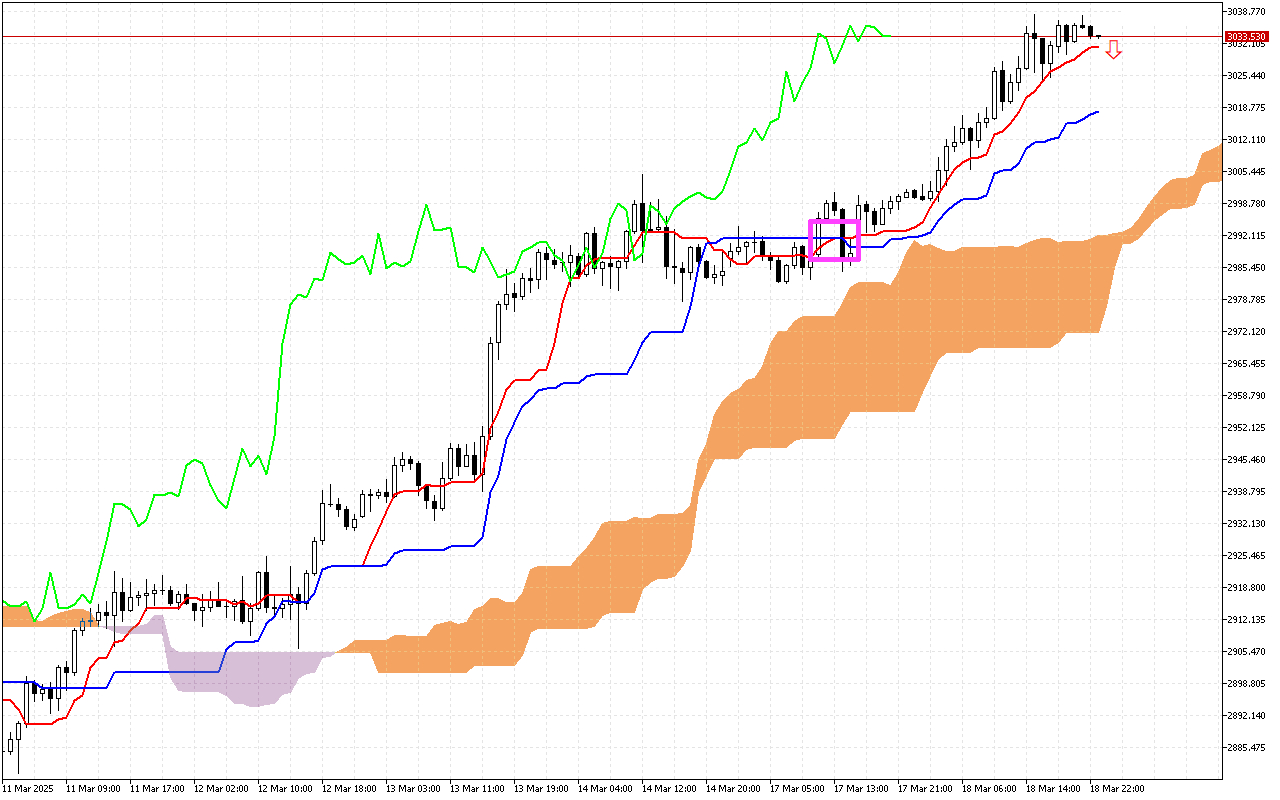1280x800 pixels.
Task: Click the 11 Mar 2025 date label
Action: pyautogui.click(x=26, y=789)
